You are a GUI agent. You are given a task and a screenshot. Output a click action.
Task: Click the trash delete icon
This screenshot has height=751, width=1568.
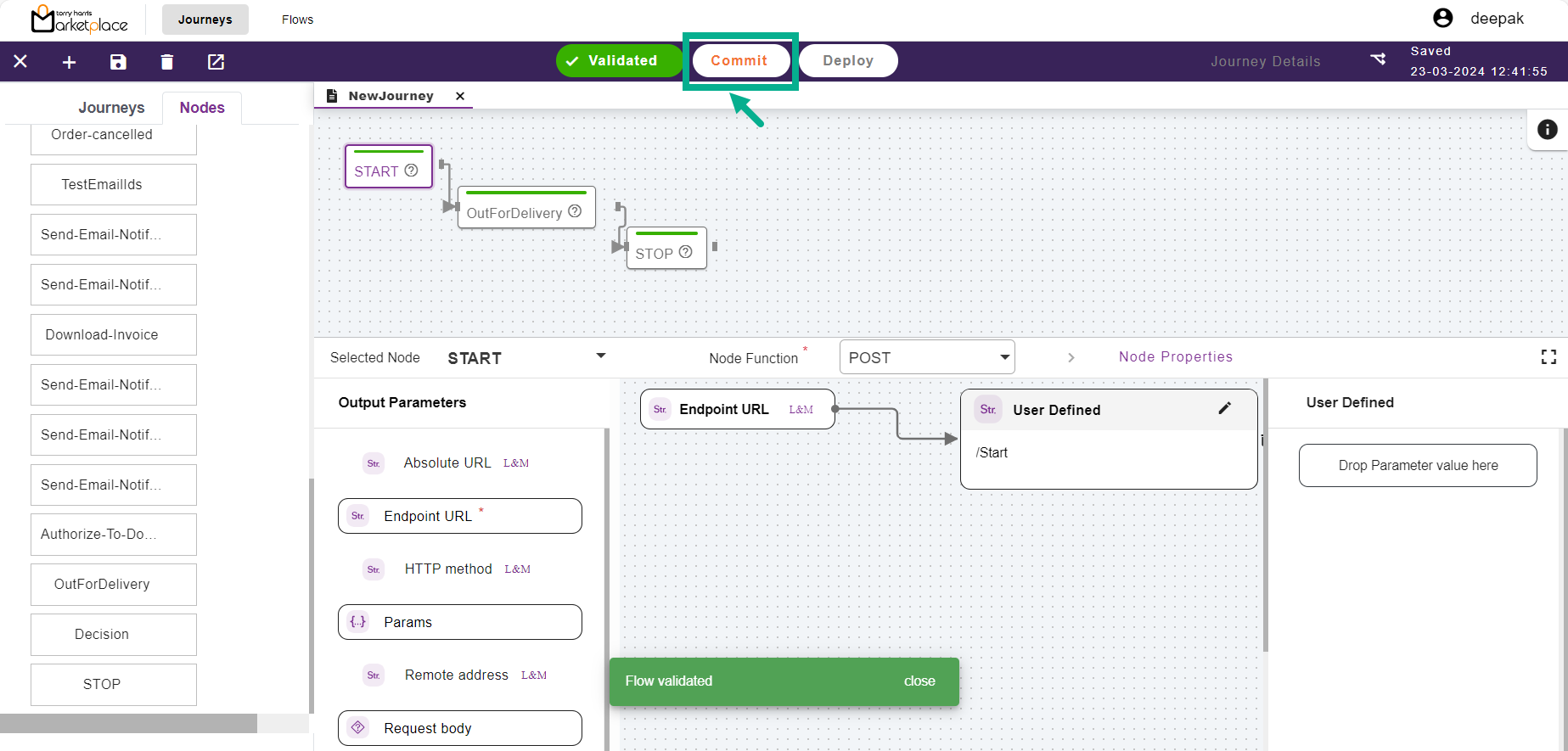point(167,62)
